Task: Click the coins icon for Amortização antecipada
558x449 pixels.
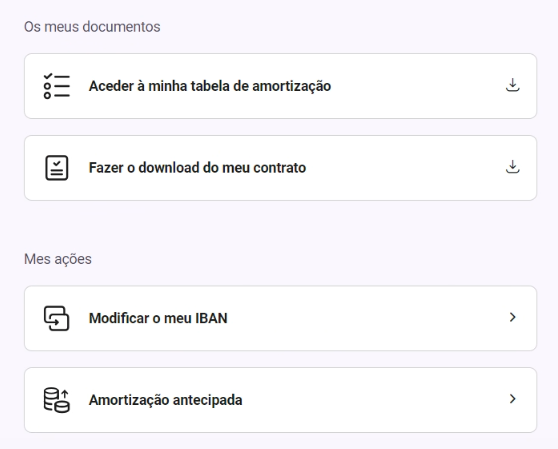Action: 57,400
